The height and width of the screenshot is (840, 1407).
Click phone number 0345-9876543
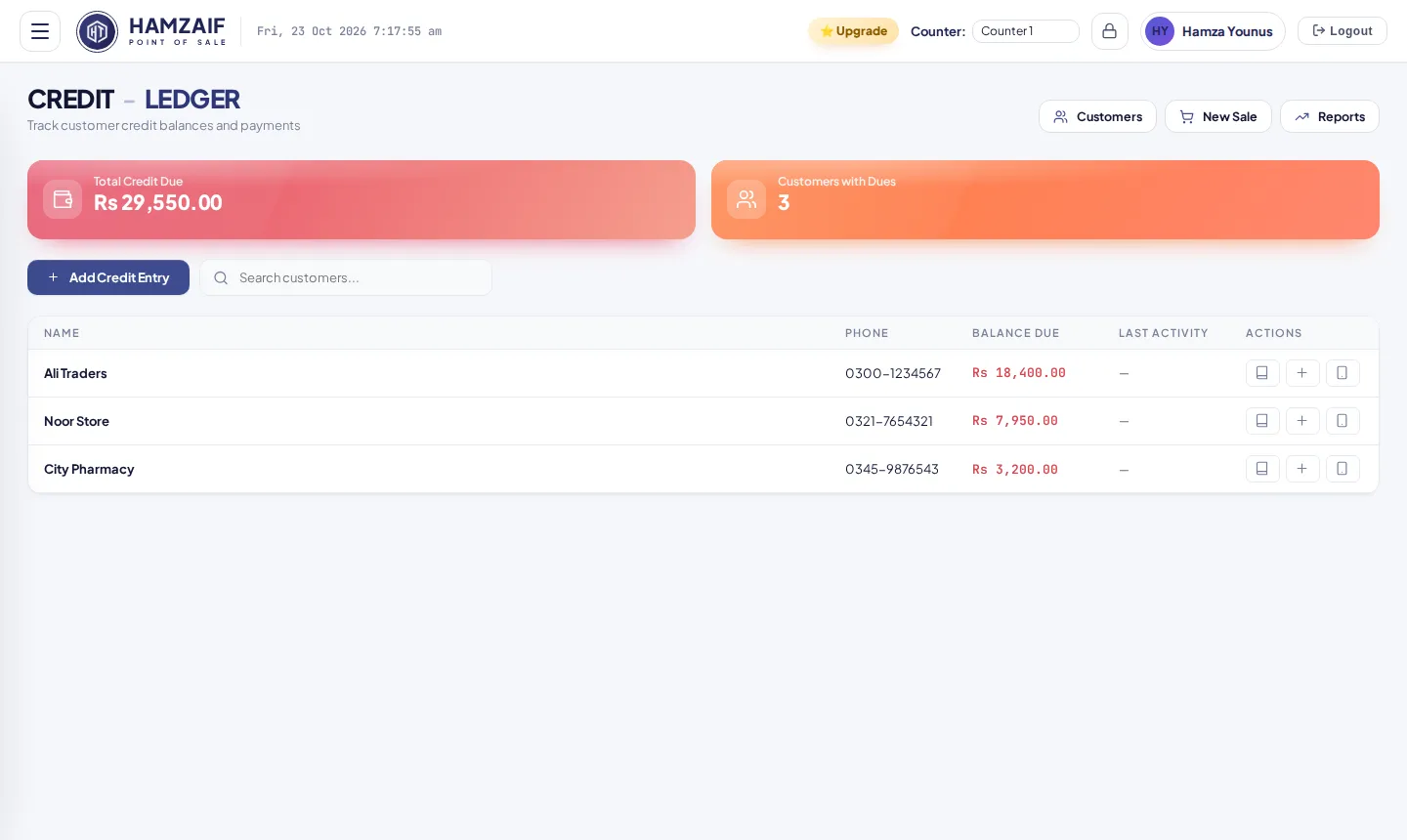coord(892,469)
